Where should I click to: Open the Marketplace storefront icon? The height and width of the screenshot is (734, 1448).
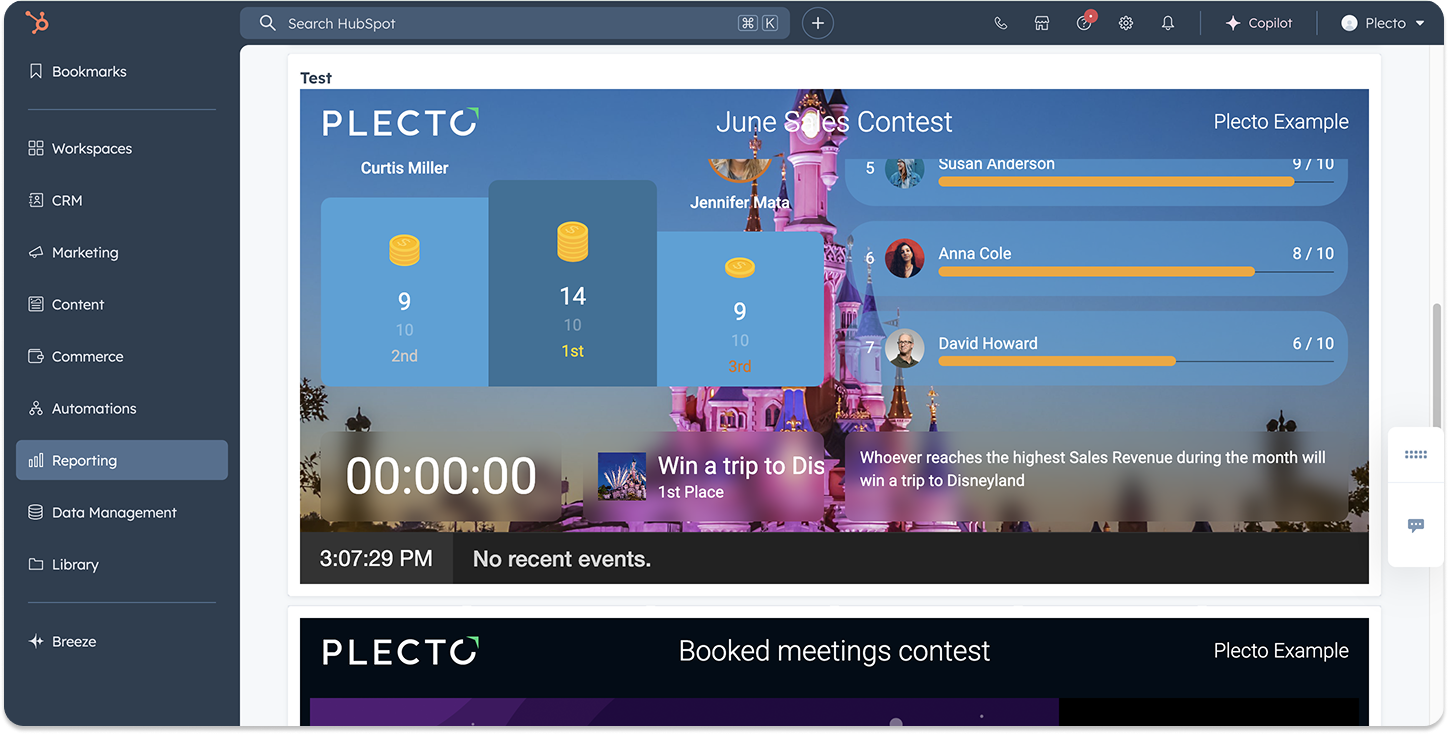(1042, 23)
